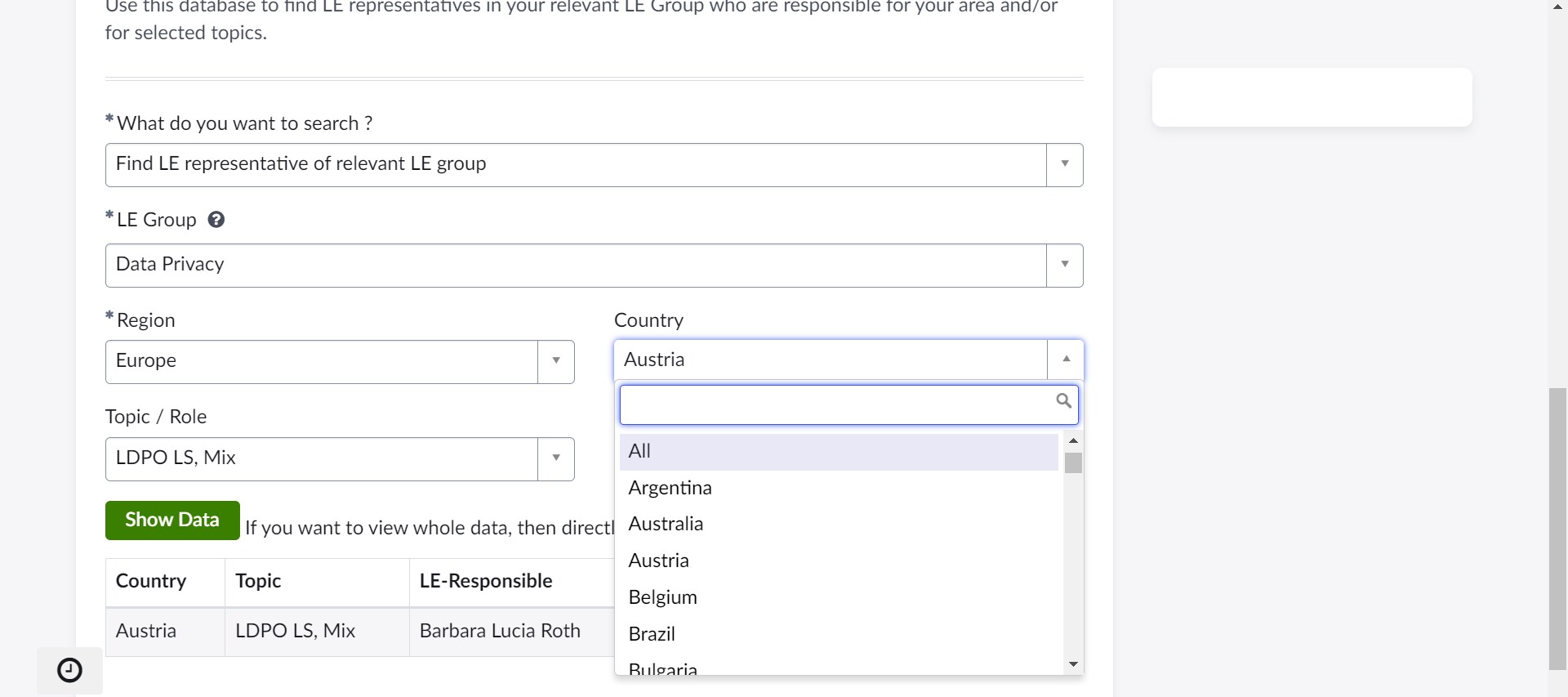Viewport: 1568px width, 697px height.
Task: Select 'Austria' in the country list
Action: pyautogui.click(x=839, y=561)
